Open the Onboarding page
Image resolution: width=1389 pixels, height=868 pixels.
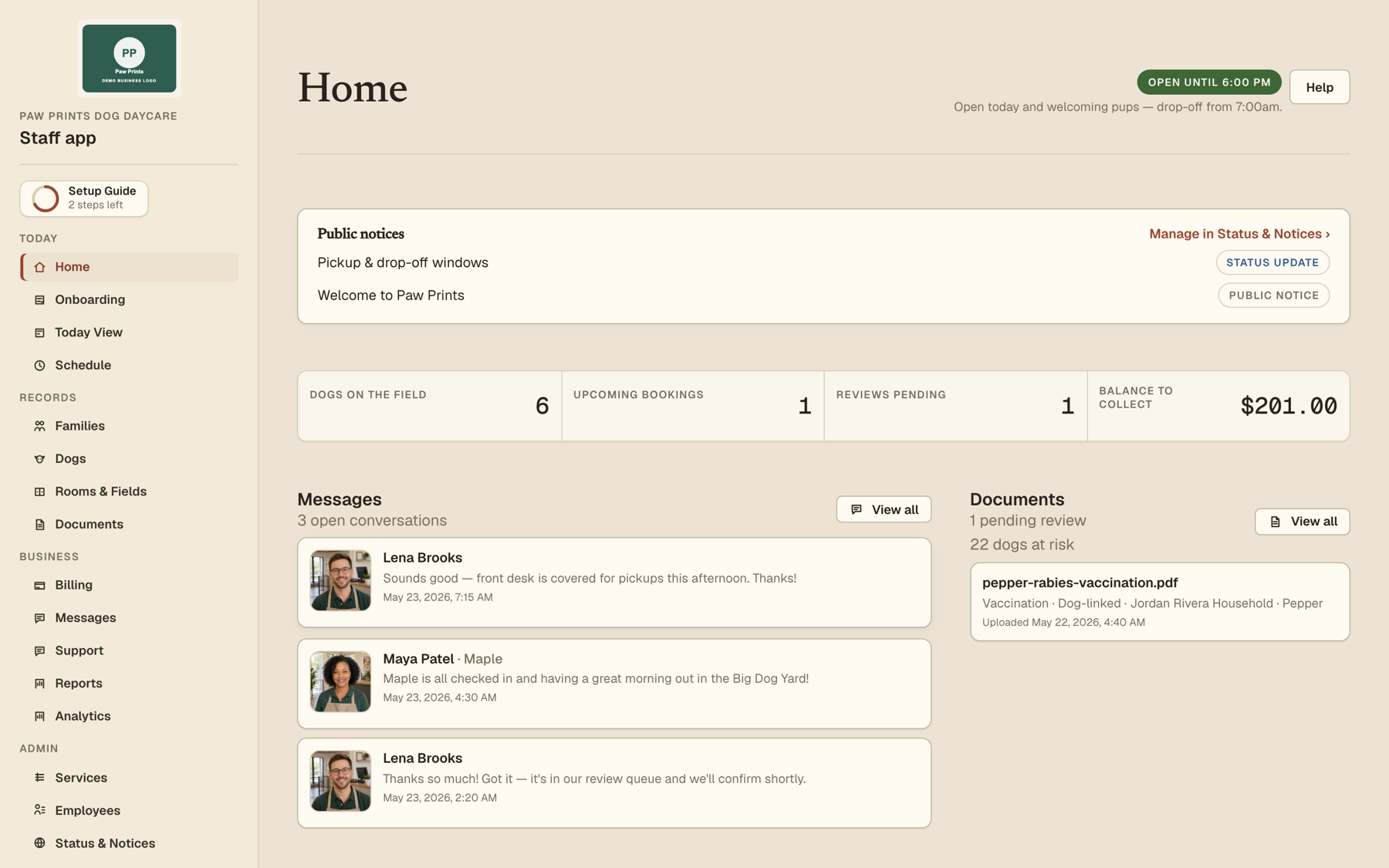click(129, 299)
